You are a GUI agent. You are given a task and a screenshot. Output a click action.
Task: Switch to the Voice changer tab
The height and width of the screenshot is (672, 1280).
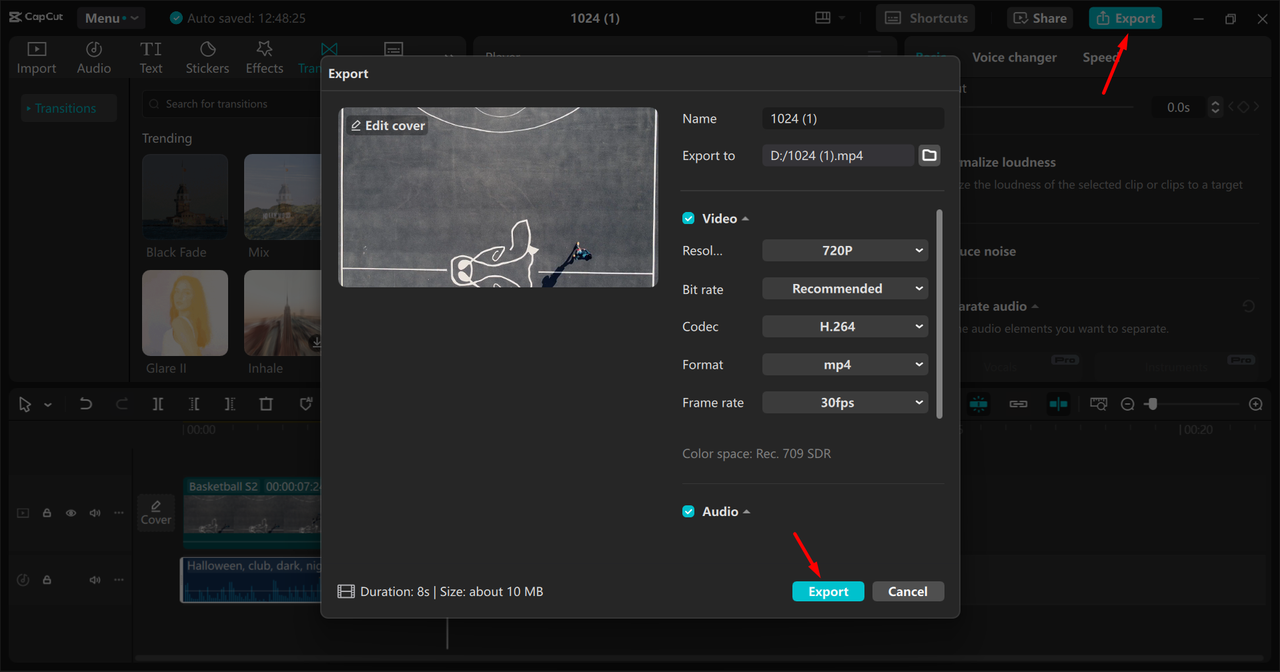(1014, 57)
